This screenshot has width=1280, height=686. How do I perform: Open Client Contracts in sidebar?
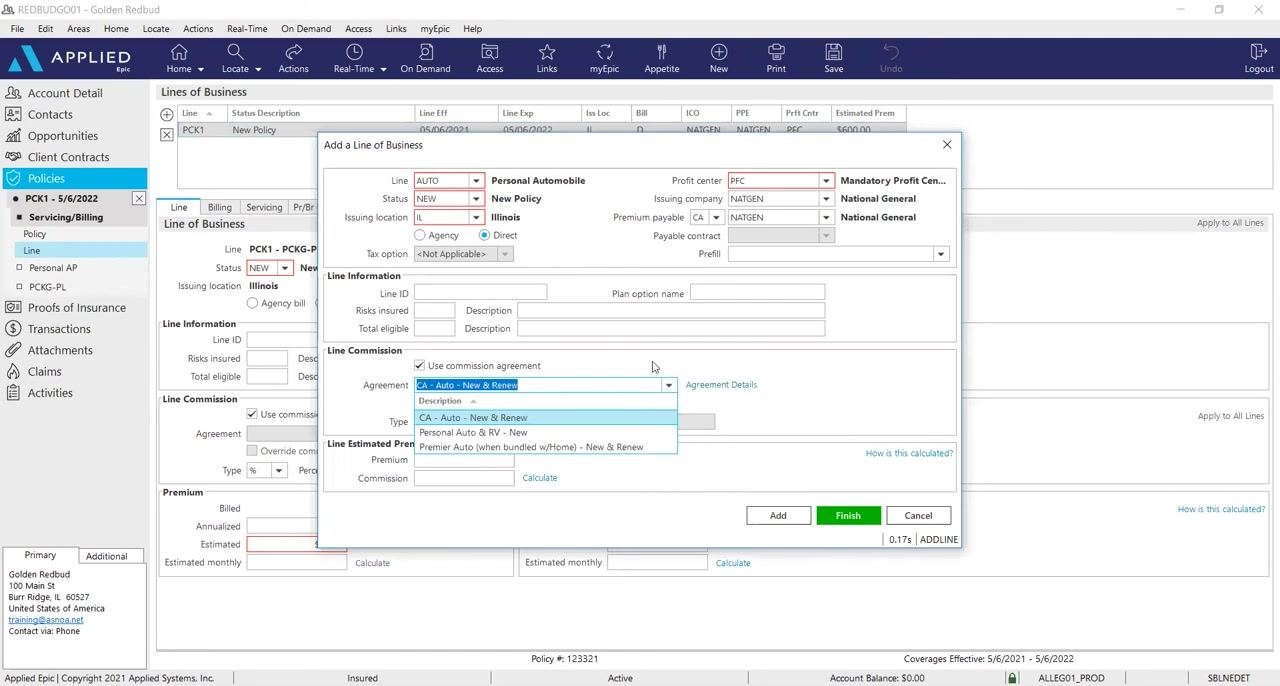click(x=68, y=157)
